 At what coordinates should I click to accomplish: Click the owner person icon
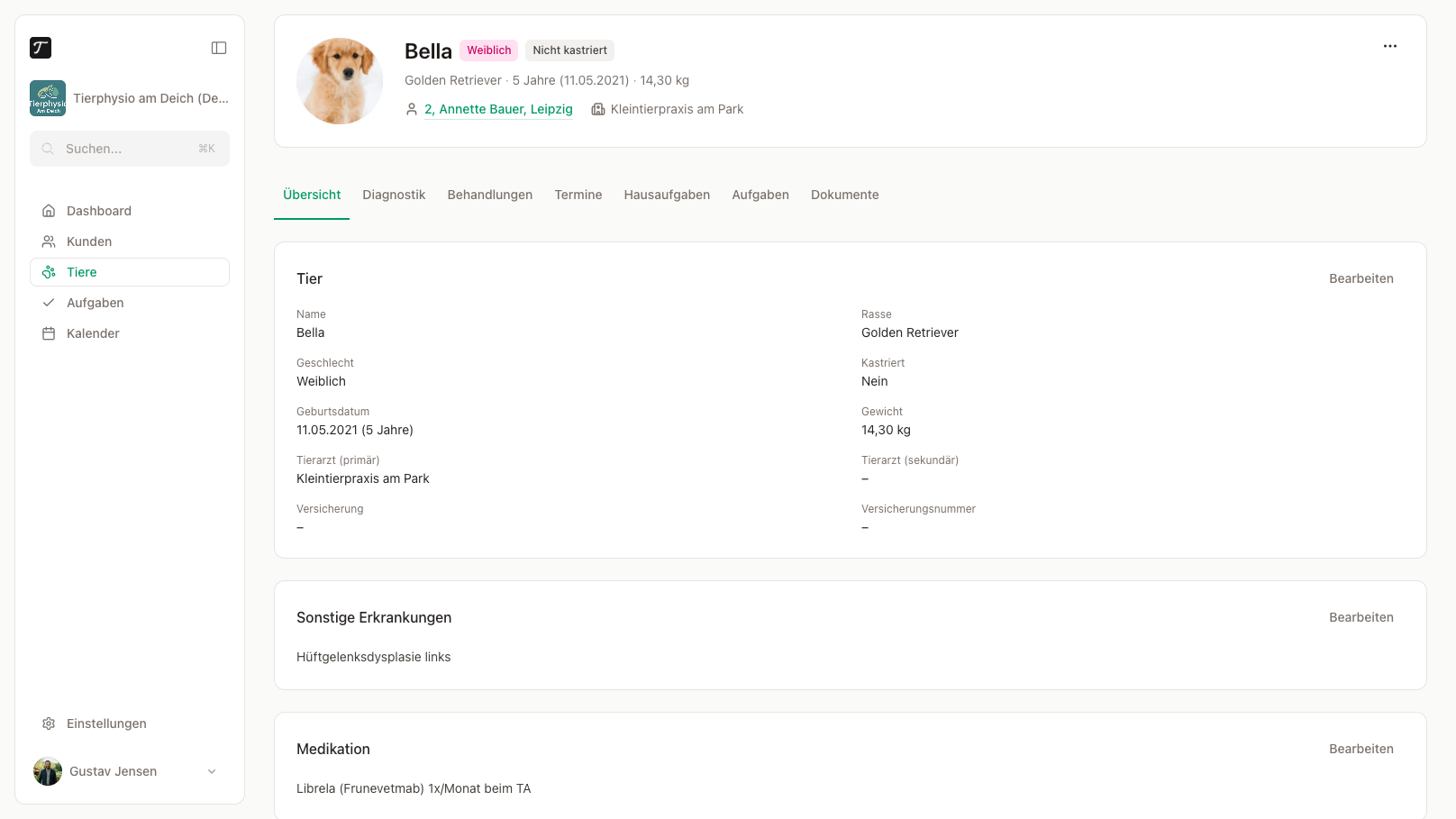[412, 109]
